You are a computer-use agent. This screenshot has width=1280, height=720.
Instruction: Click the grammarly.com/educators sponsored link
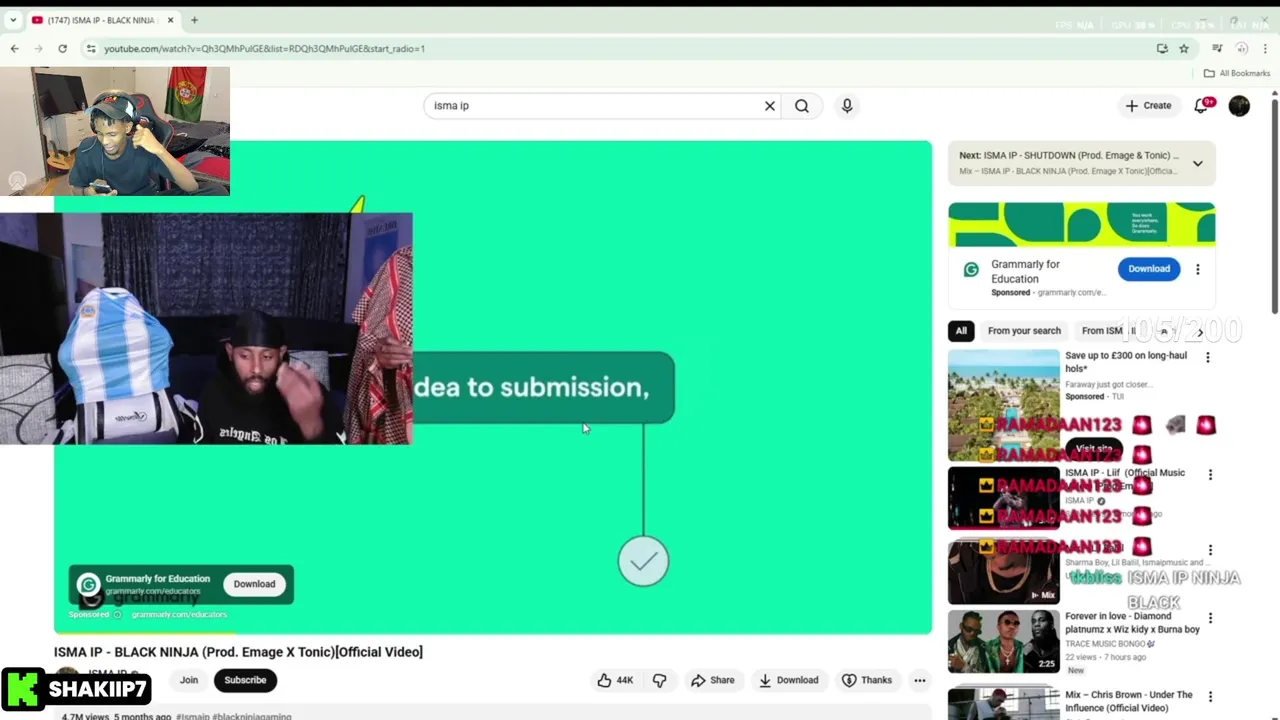[x=179, y=614]
